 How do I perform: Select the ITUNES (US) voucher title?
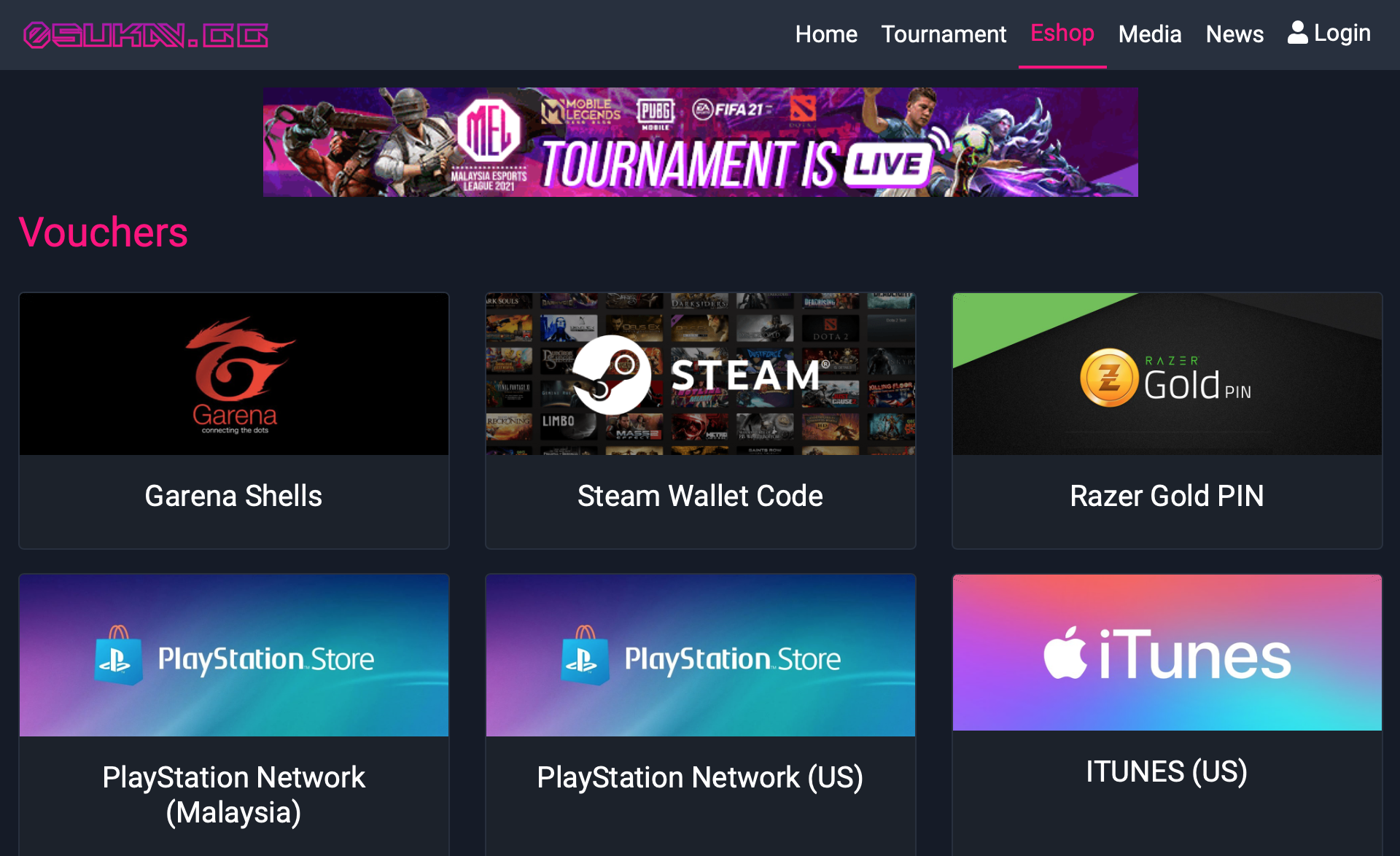pyautogui.click(x=1167, y=771)
